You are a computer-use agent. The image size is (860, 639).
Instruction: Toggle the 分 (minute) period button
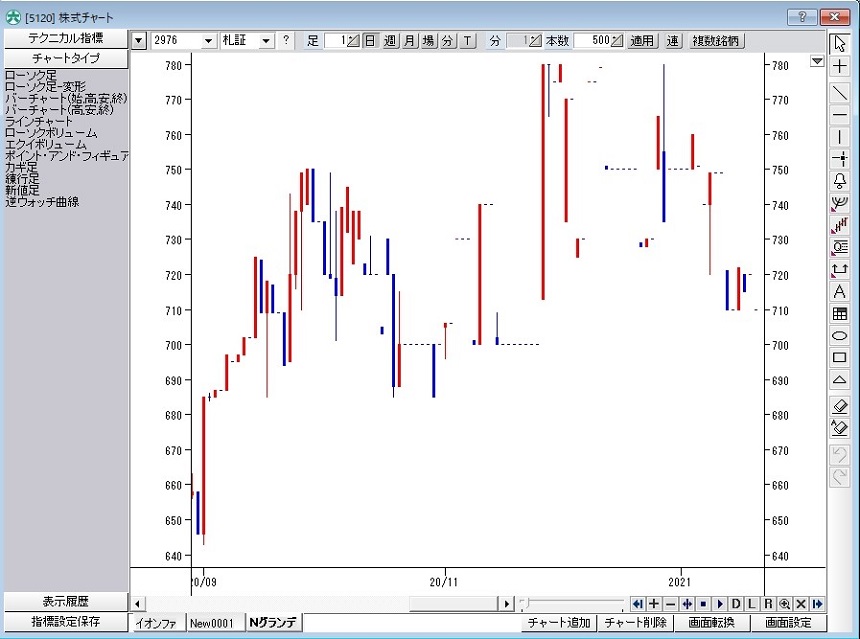pyautogui.click(x=448, y=41)
